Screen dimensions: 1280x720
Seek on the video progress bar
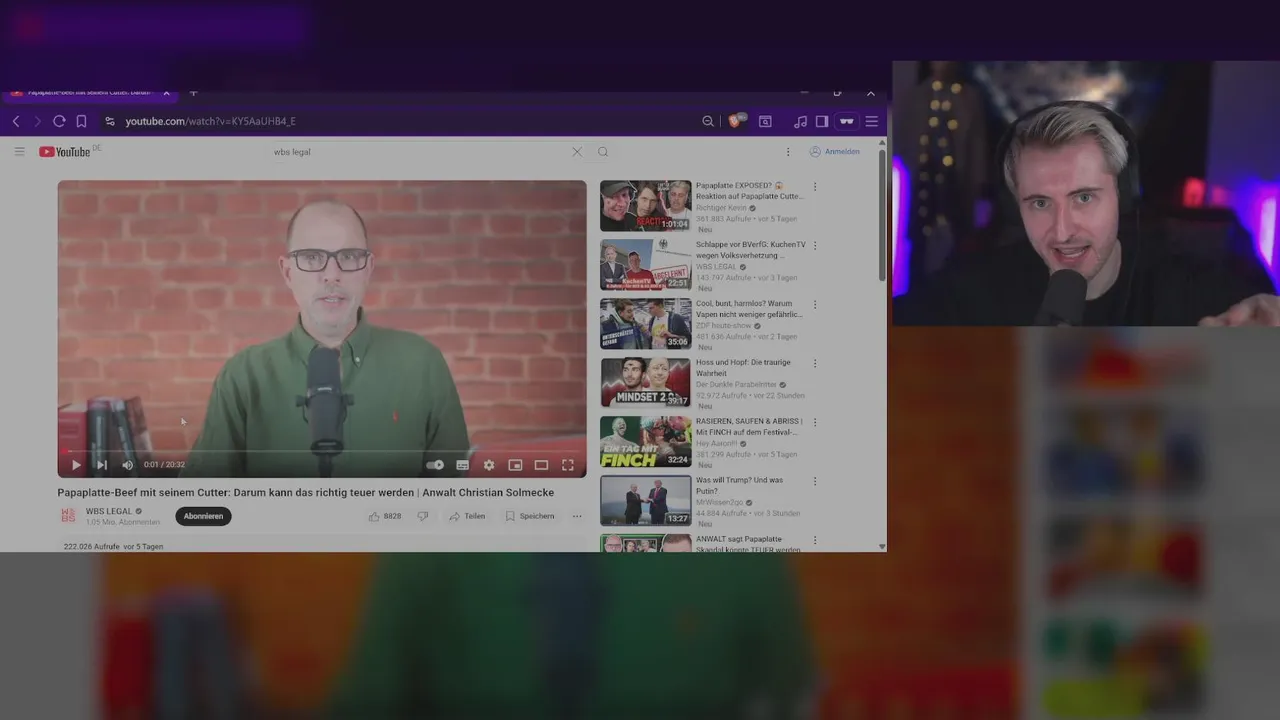pos(322,451)
